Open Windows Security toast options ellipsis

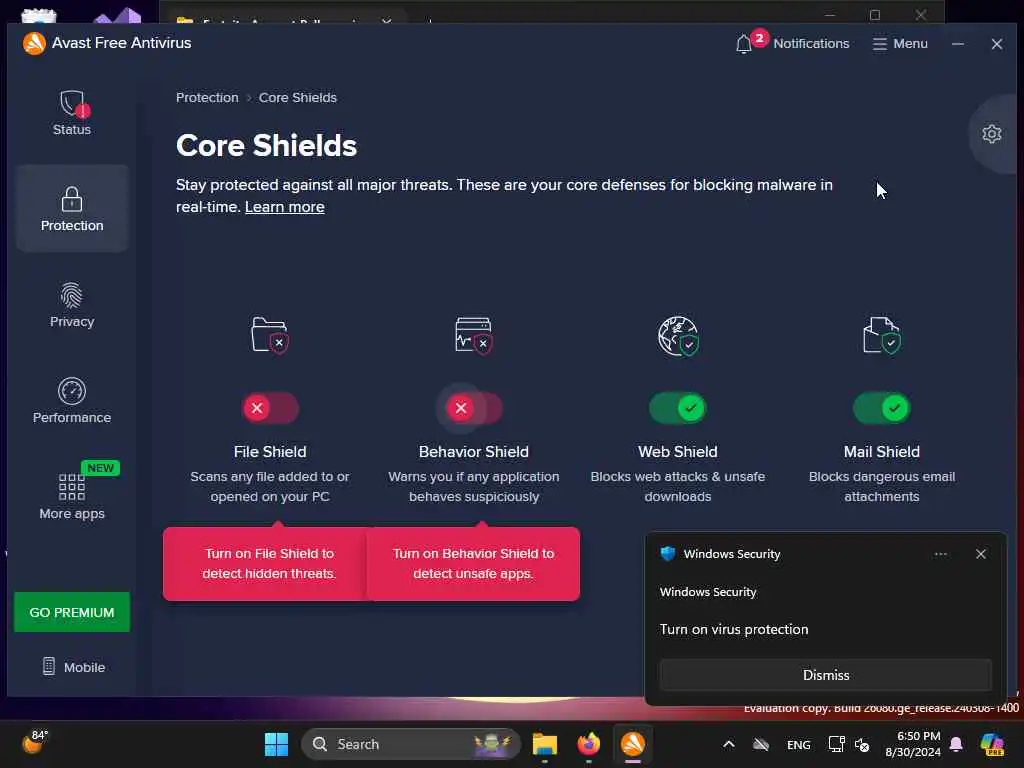940,554
